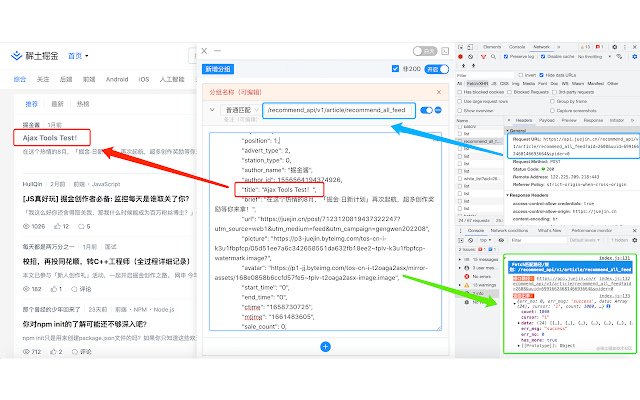Click DevTools warnings count badge

[x=585, y=47]
